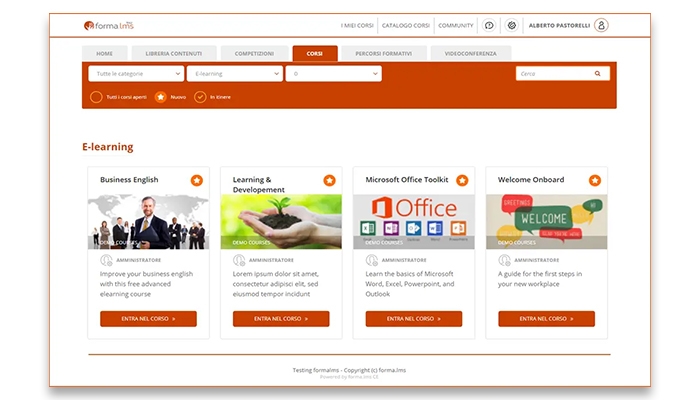
Task: Switch to the HOME tab
Action: [x=104, y=54]
